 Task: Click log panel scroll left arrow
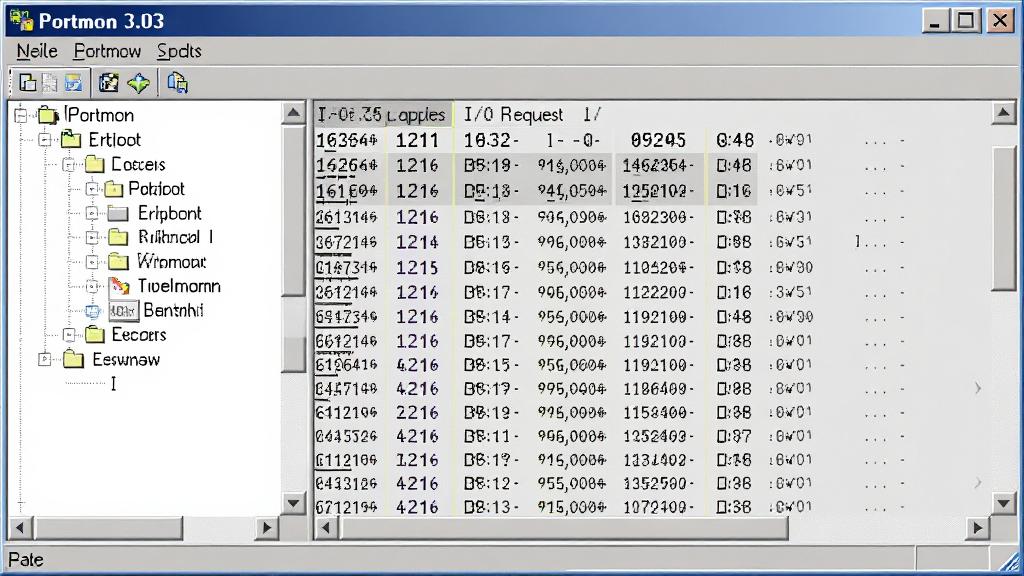326,528
